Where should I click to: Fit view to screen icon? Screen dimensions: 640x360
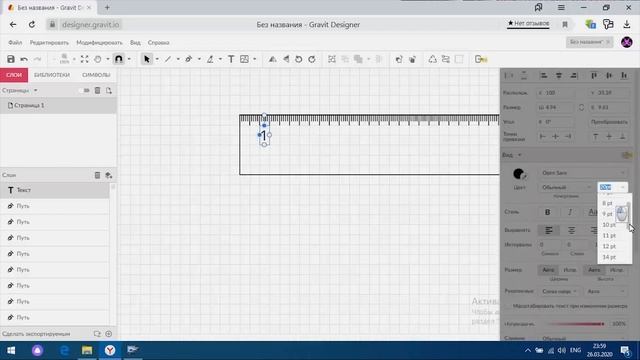point(84,59)
